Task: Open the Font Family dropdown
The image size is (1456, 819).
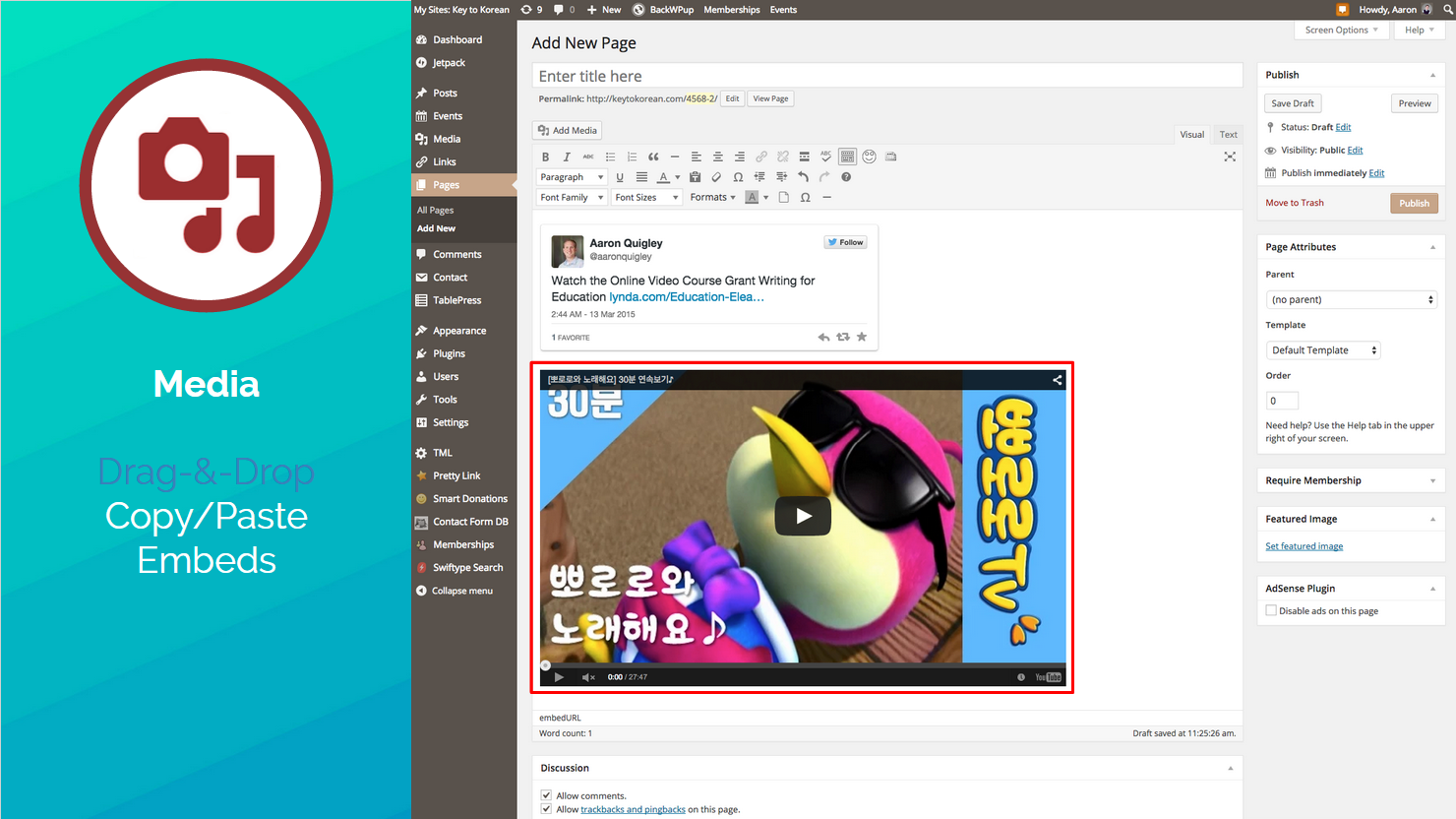Action: point(571,197)
